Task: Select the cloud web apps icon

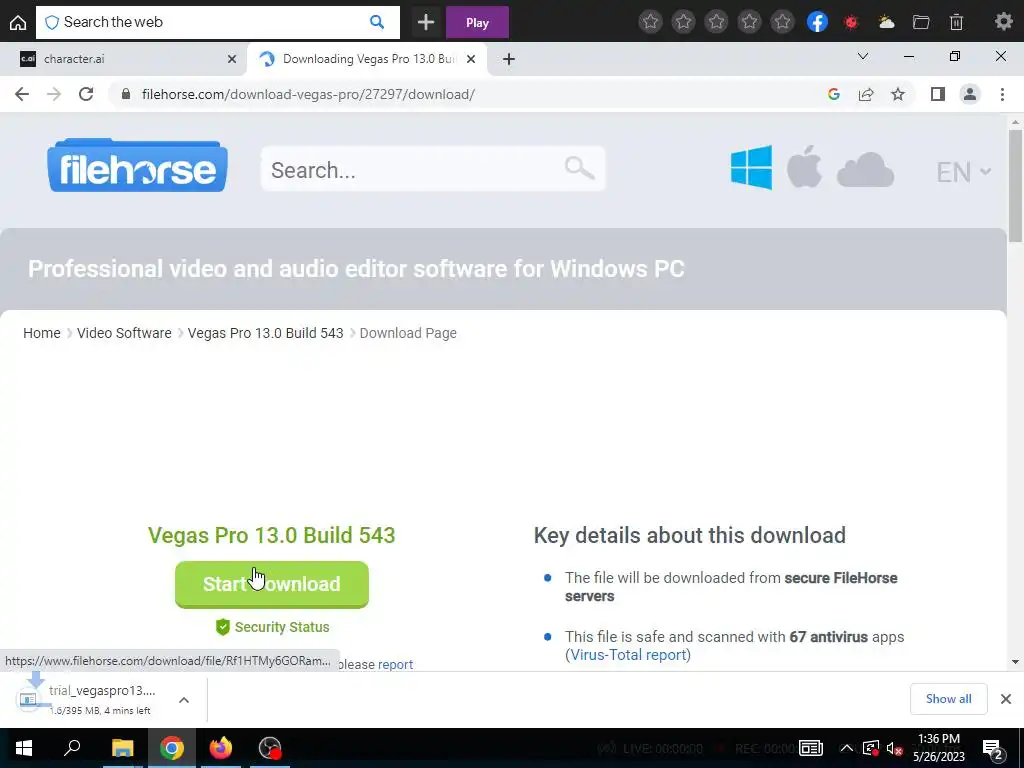Action: pos(865,170)
